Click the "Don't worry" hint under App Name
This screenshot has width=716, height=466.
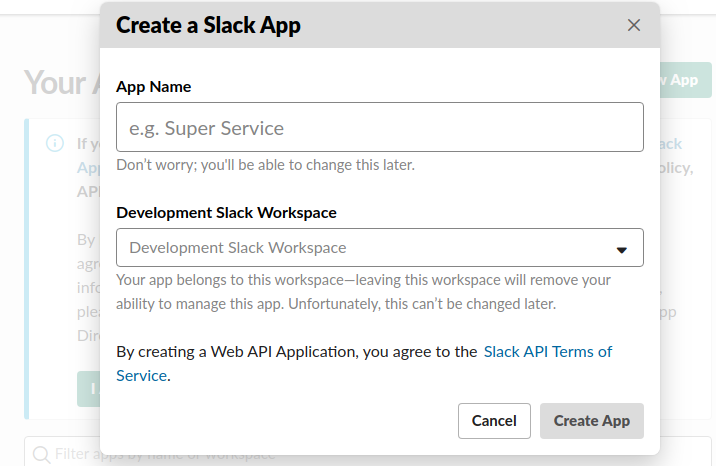coord(265,165)
